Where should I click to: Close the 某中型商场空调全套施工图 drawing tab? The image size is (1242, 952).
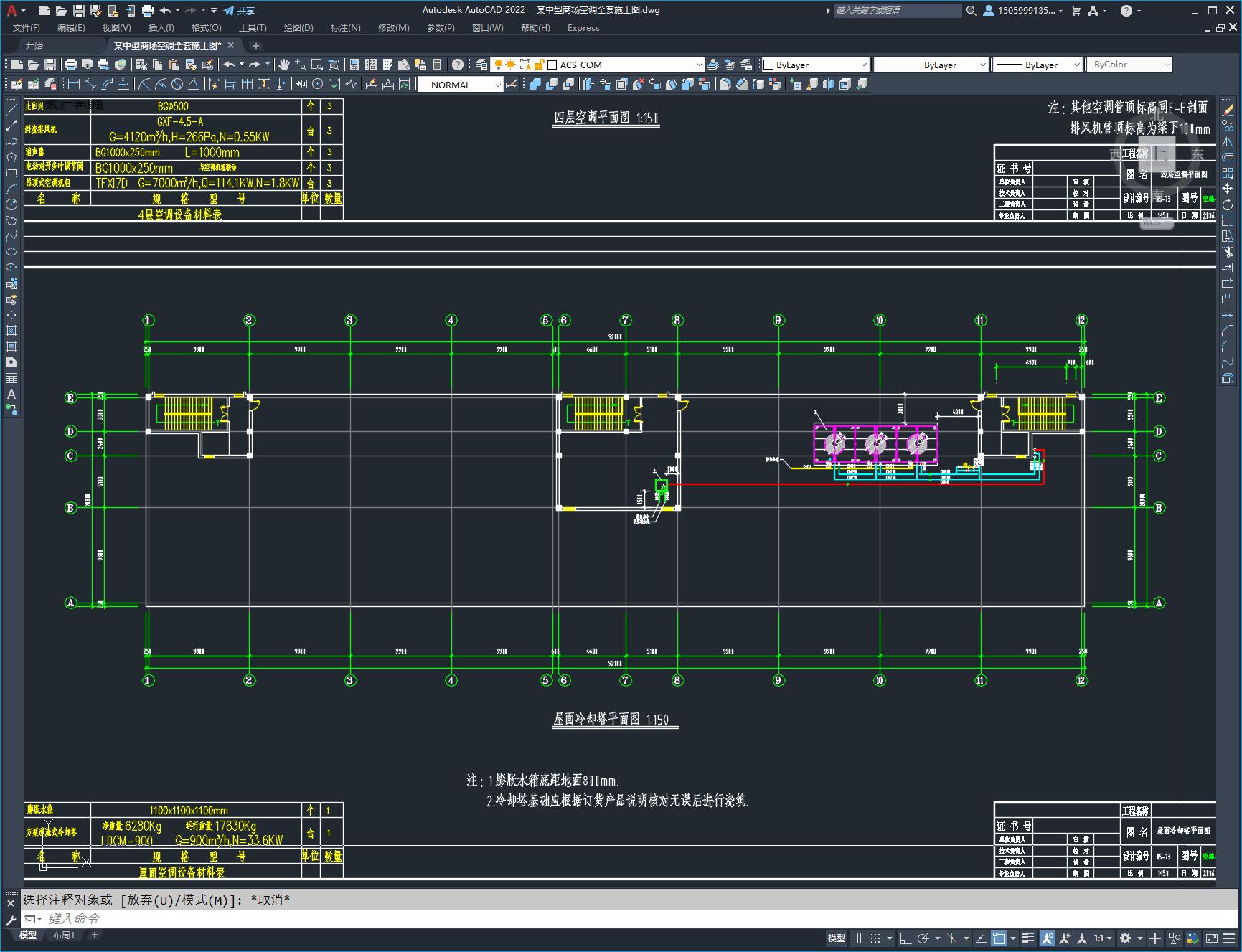(x=230, y=45)
